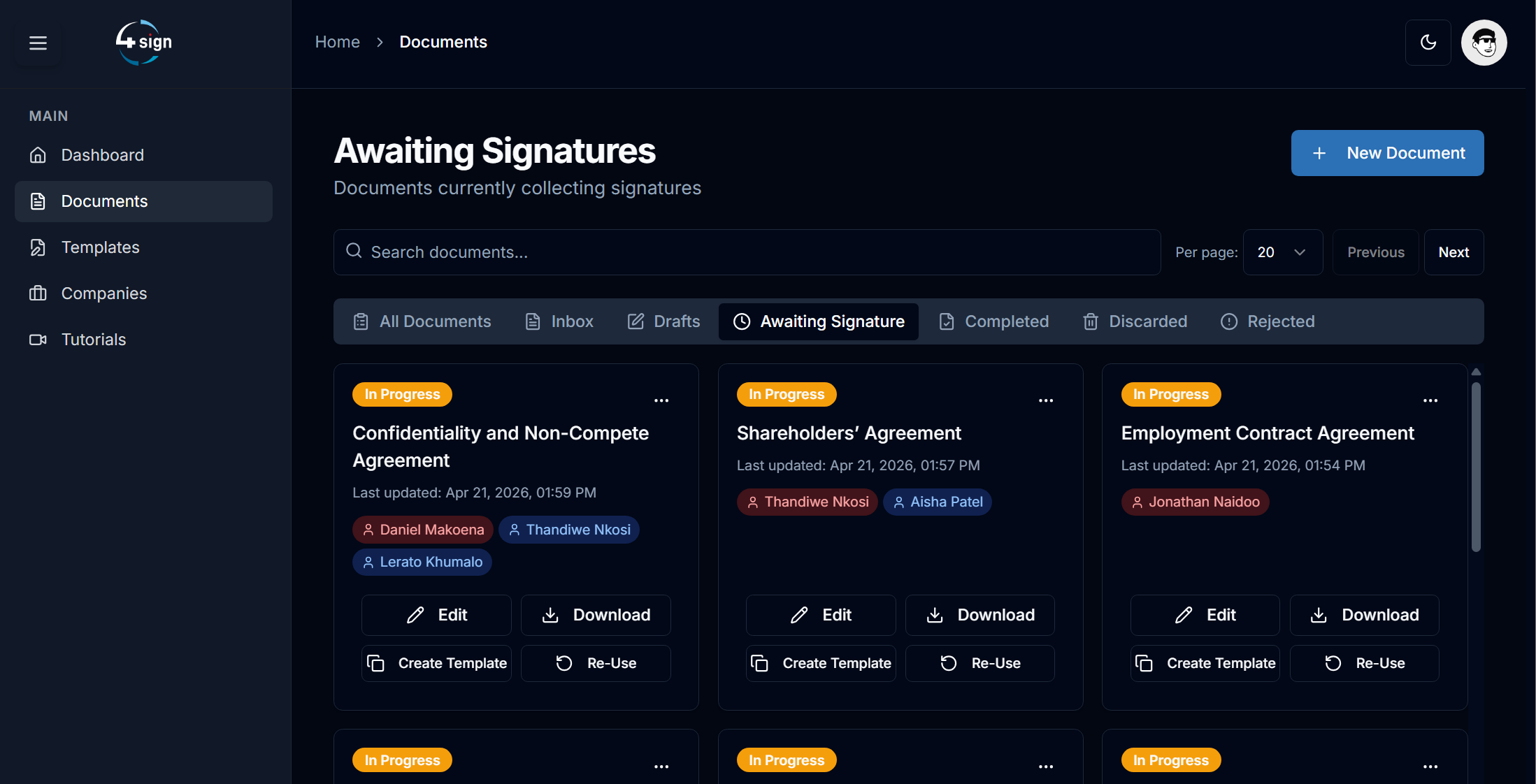The width and height of the screenshot is (1536, 784).
Task: Click the Aisha Patel signer chip
Action: point(938,502)
